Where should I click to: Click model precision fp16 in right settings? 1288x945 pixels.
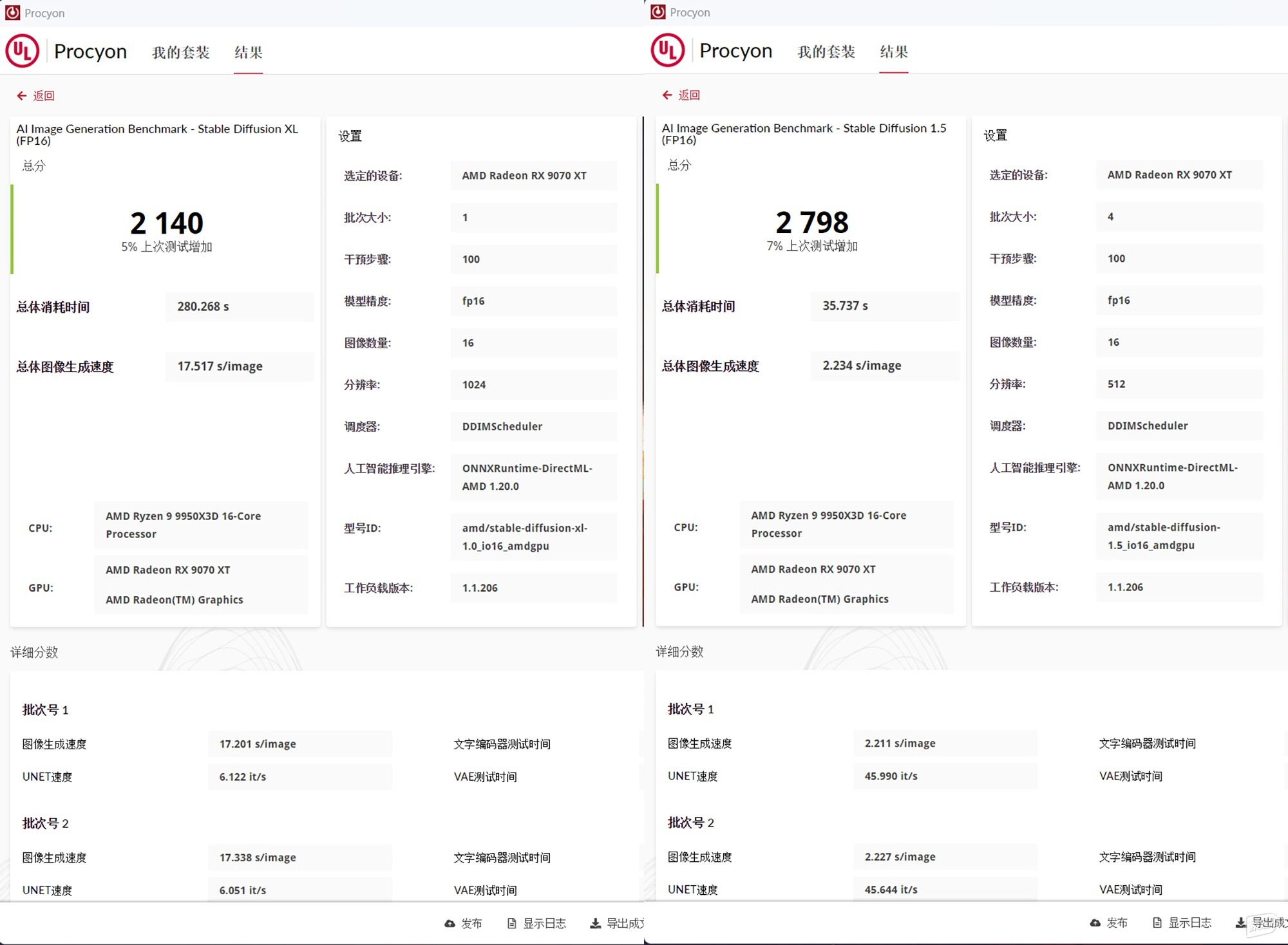point(1179,301)
